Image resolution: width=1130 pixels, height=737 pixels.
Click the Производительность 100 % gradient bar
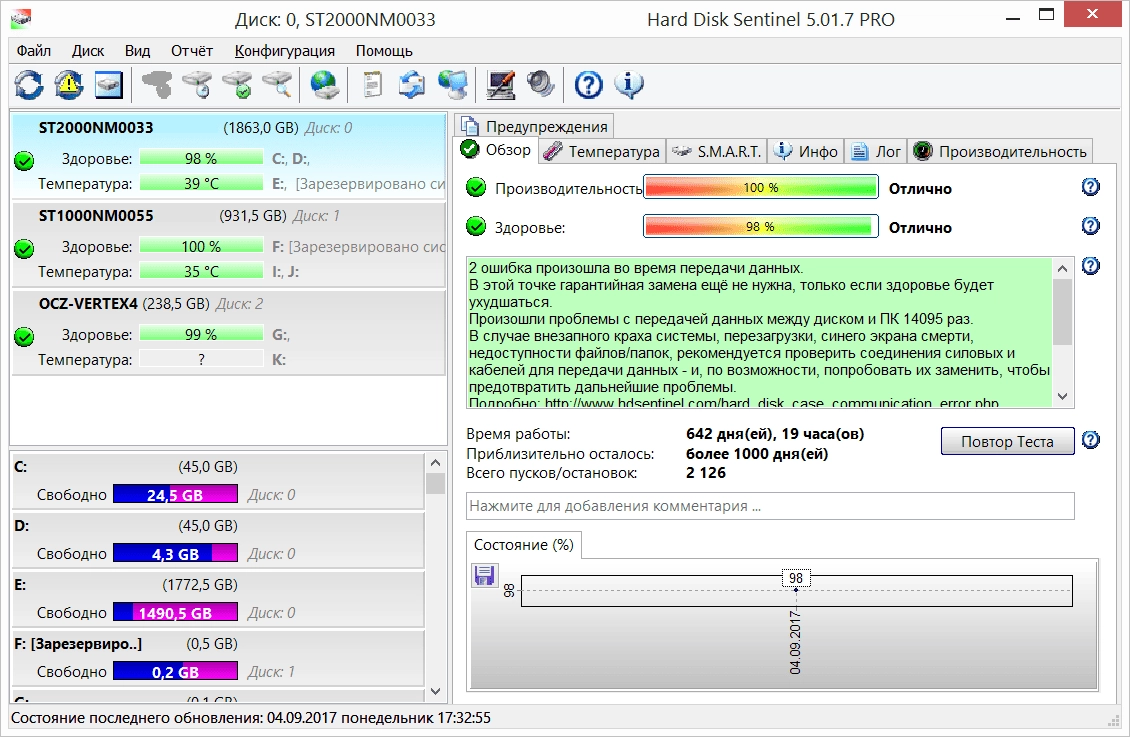point(760,187)
